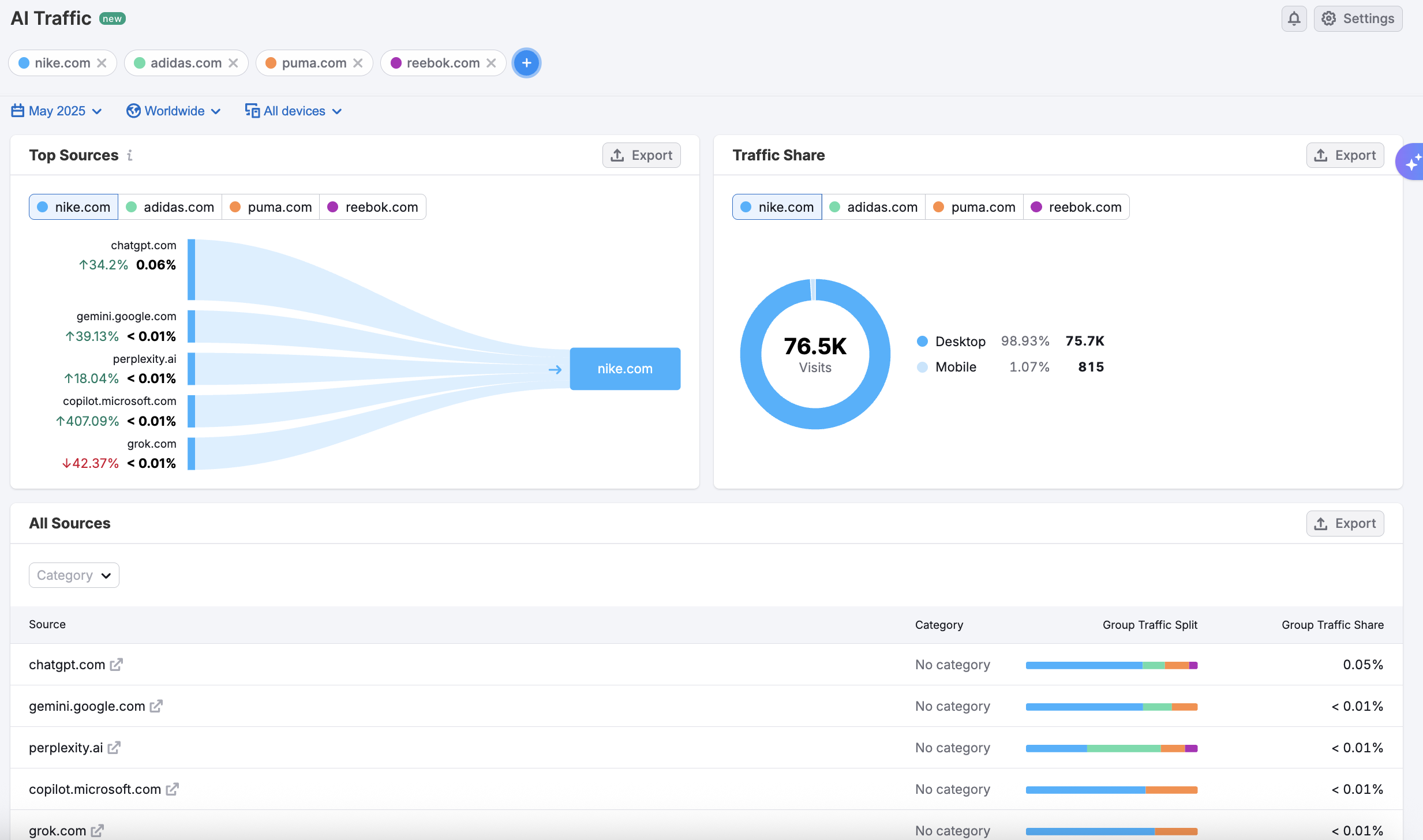Viewport: 1423px width, 840px height.
Task: Expand the Worldwide region dropdown
Action: tap(174, 111)
